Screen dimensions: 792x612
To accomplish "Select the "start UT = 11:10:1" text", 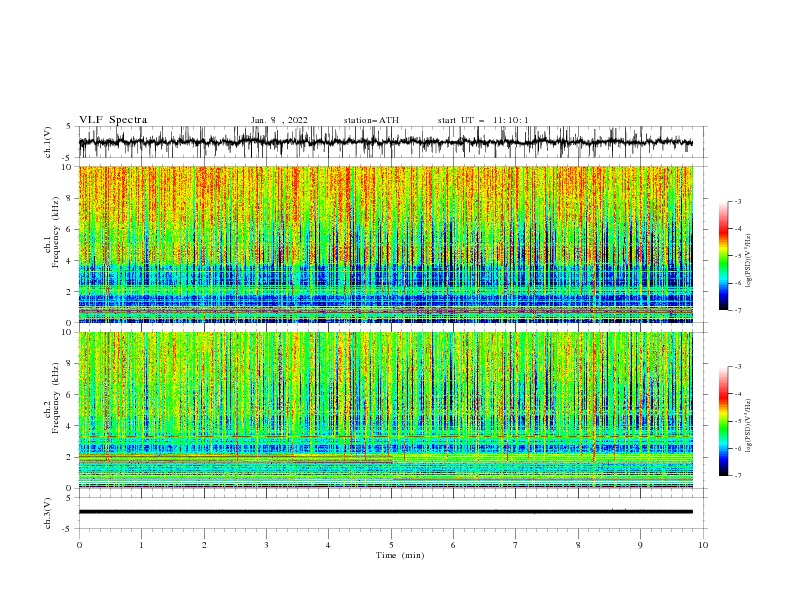I will click(x=483, y=120).
